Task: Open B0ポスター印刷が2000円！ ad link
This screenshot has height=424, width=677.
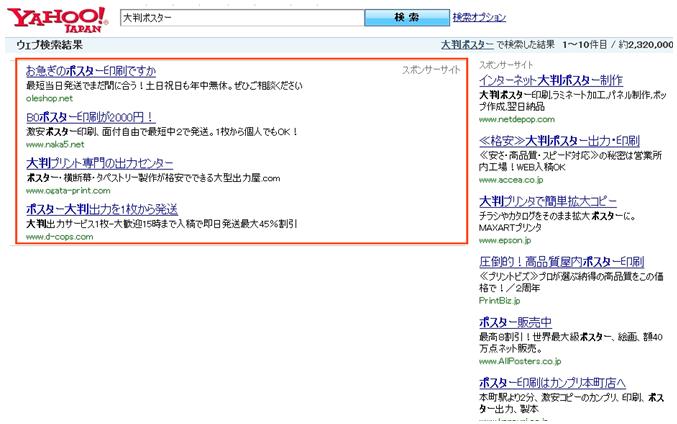Action: pos(91,117)
